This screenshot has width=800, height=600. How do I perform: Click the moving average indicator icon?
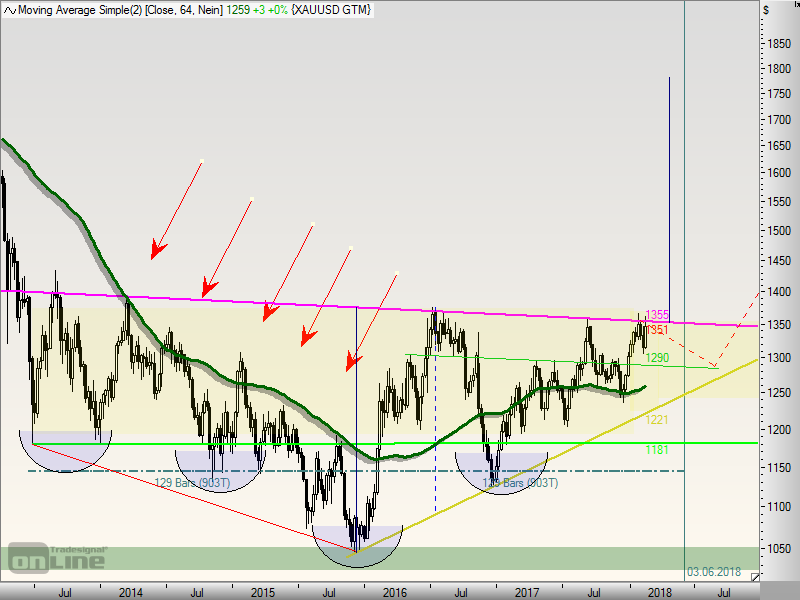pyautogui.click(x=10, y=10)
